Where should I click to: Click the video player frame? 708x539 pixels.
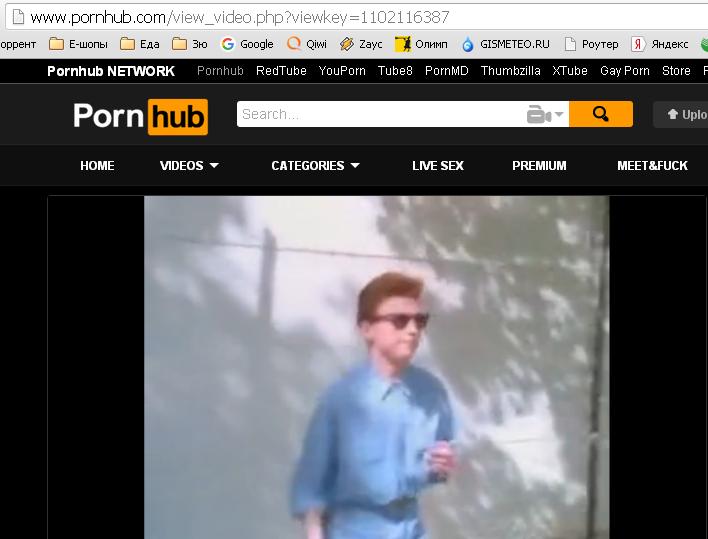tap(376, 367)
